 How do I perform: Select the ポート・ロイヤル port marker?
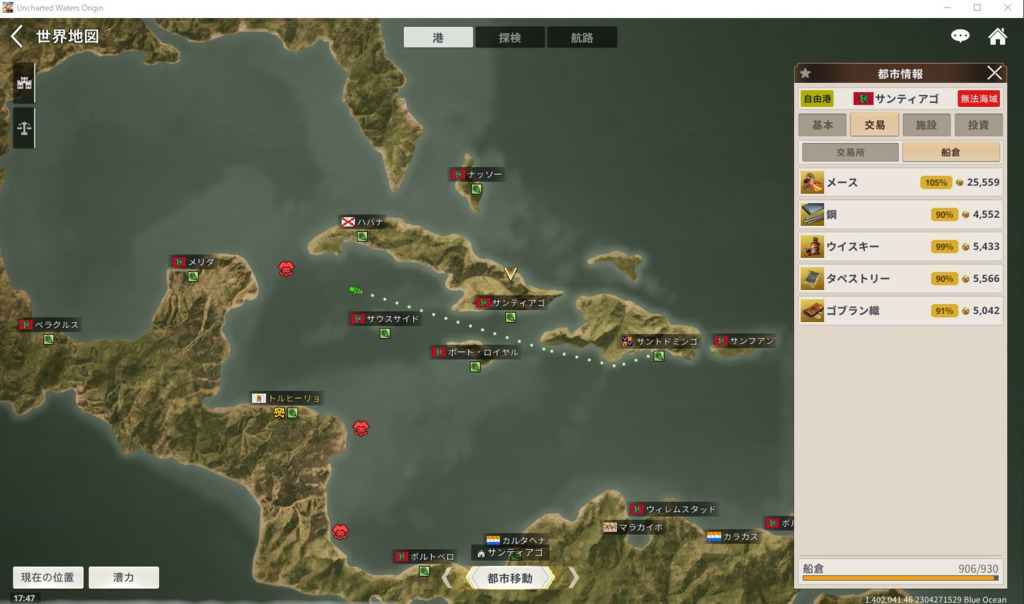(475, 366)
